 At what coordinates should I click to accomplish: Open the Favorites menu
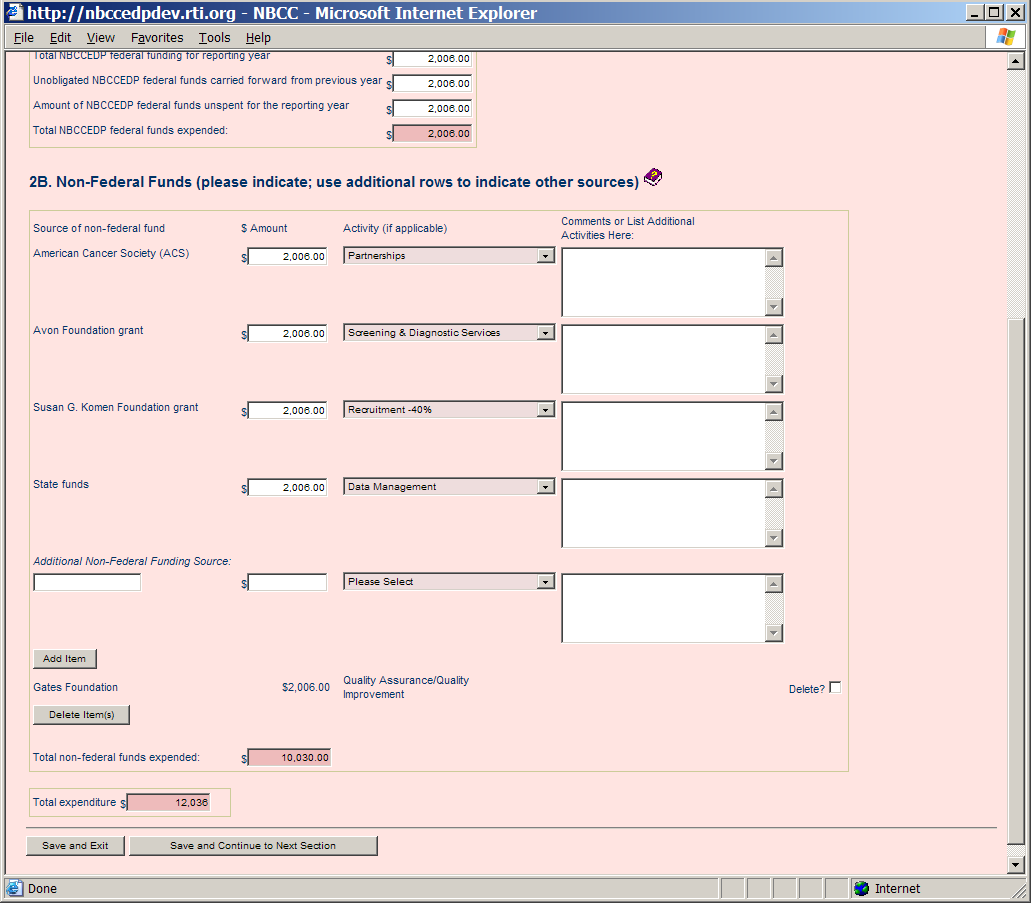click(x=157, y=37)
